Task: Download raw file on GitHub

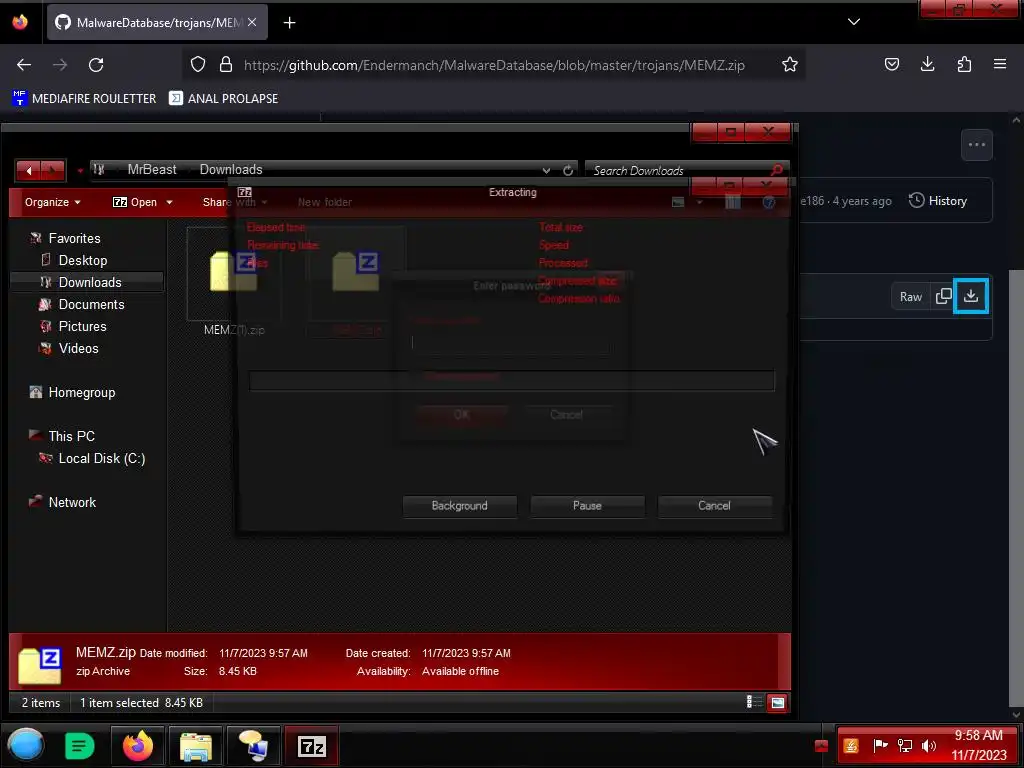Action: pos(971,296)
